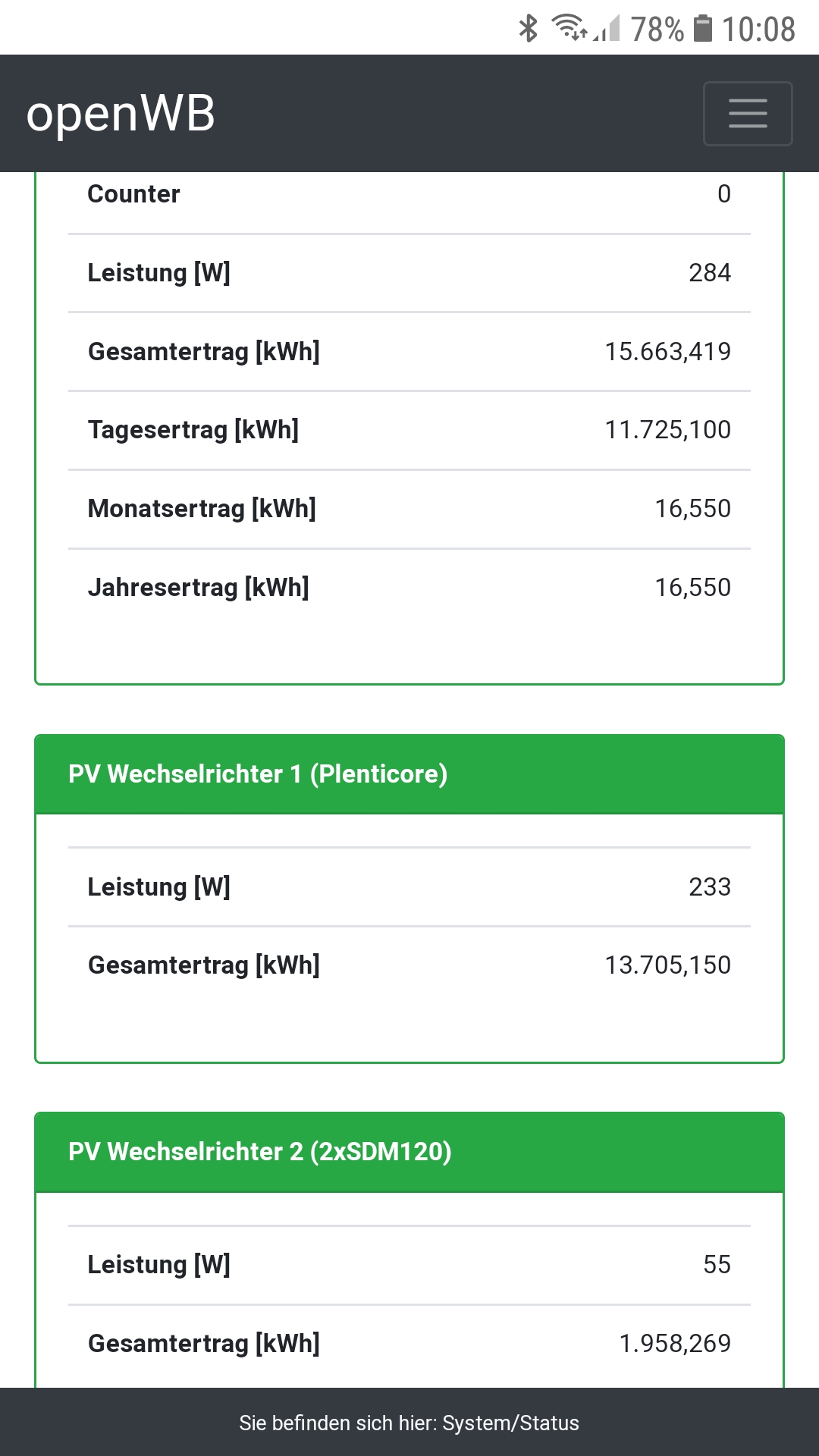Open the hamburger navigation menu
The height and width of the screenshot is (1456, 819).
tap(748, 114)
